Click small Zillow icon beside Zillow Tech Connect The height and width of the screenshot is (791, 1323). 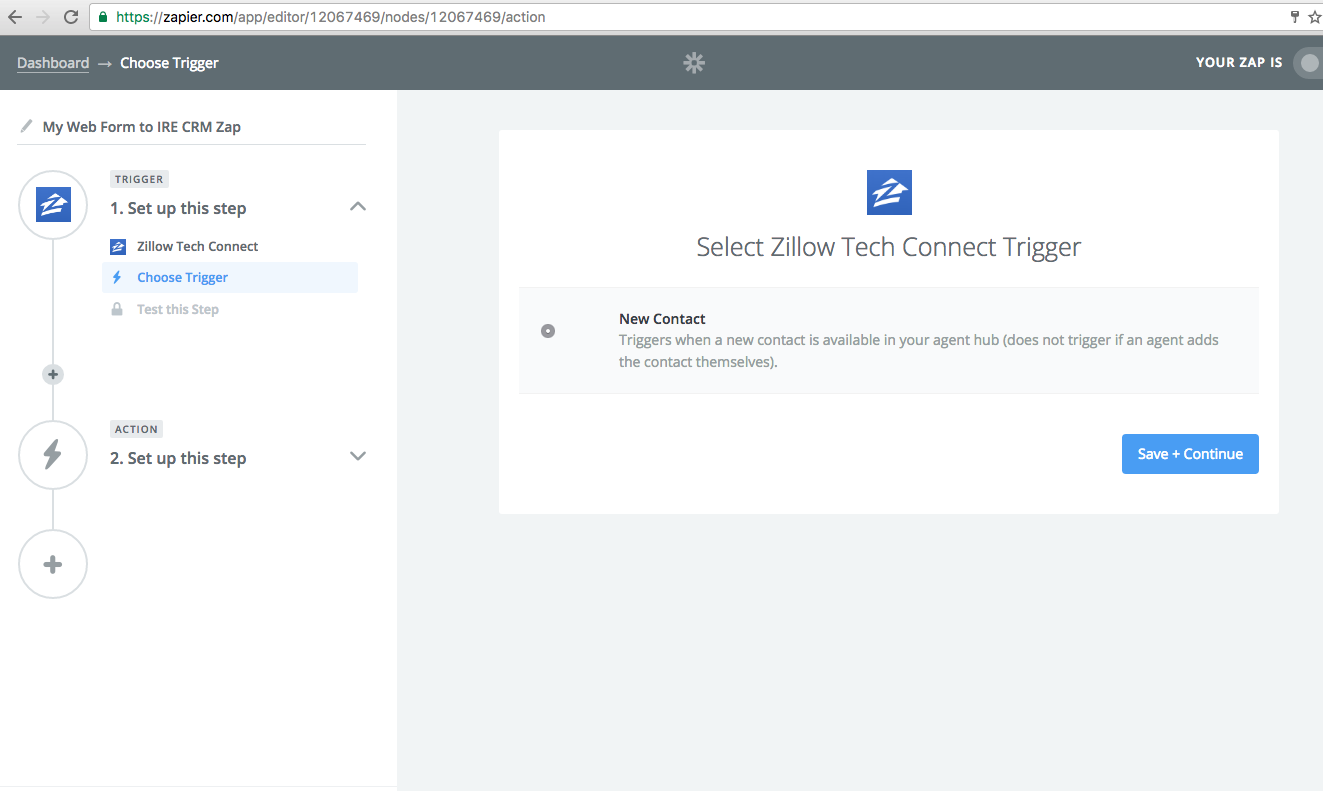tap(118, 246)
